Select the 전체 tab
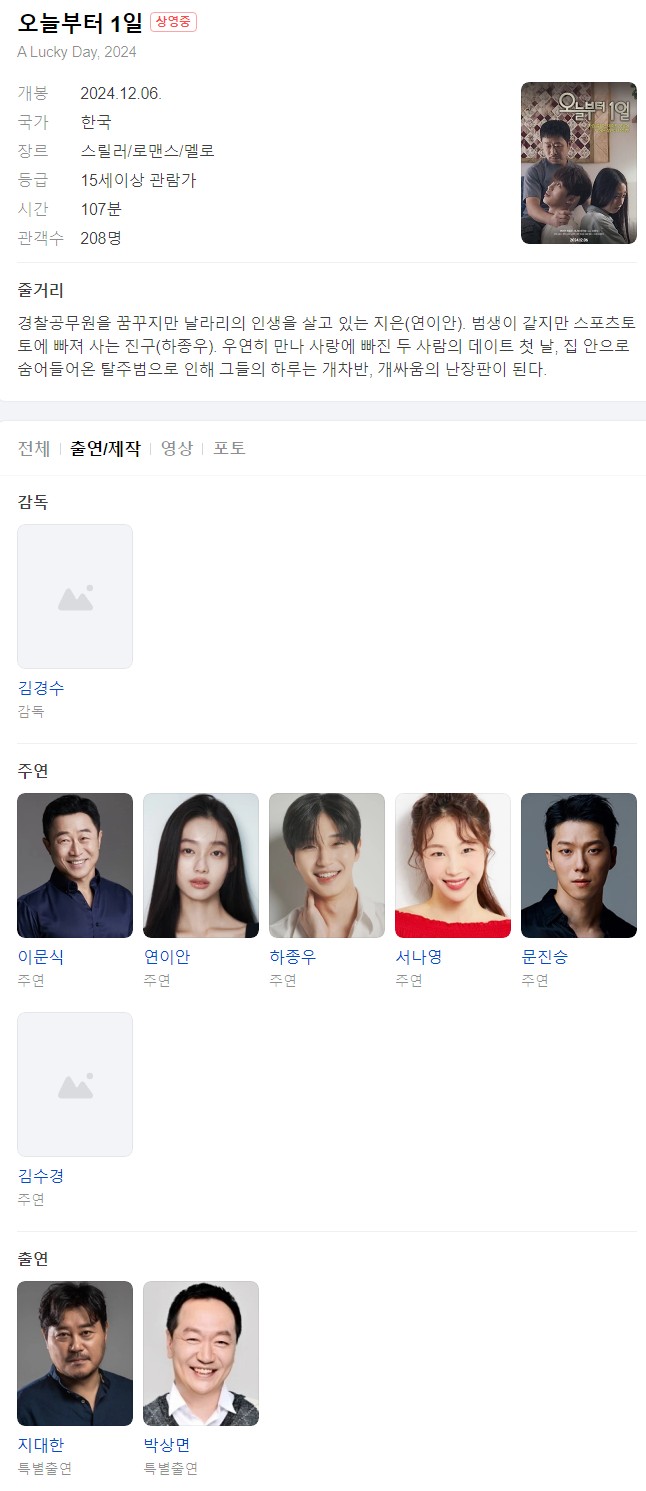Viewport: 646px width, 1491px height. pos(34,448)
